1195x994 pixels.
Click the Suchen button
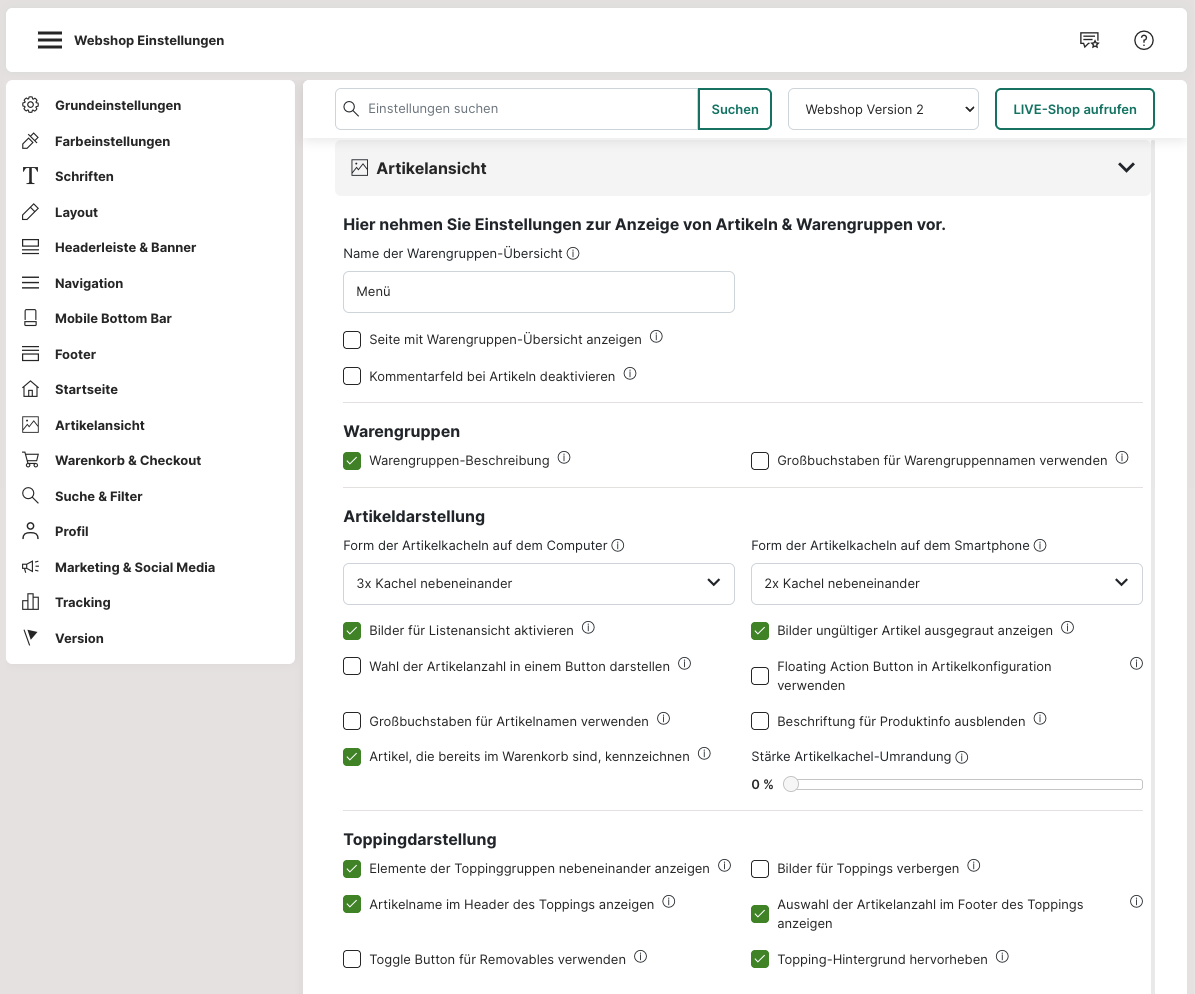(x=735, y=109)
